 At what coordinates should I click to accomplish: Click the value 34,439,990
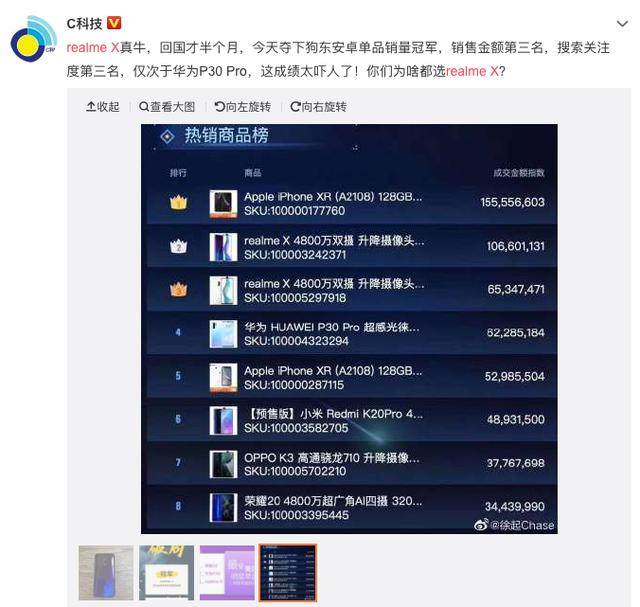click(x=515, y=507)
